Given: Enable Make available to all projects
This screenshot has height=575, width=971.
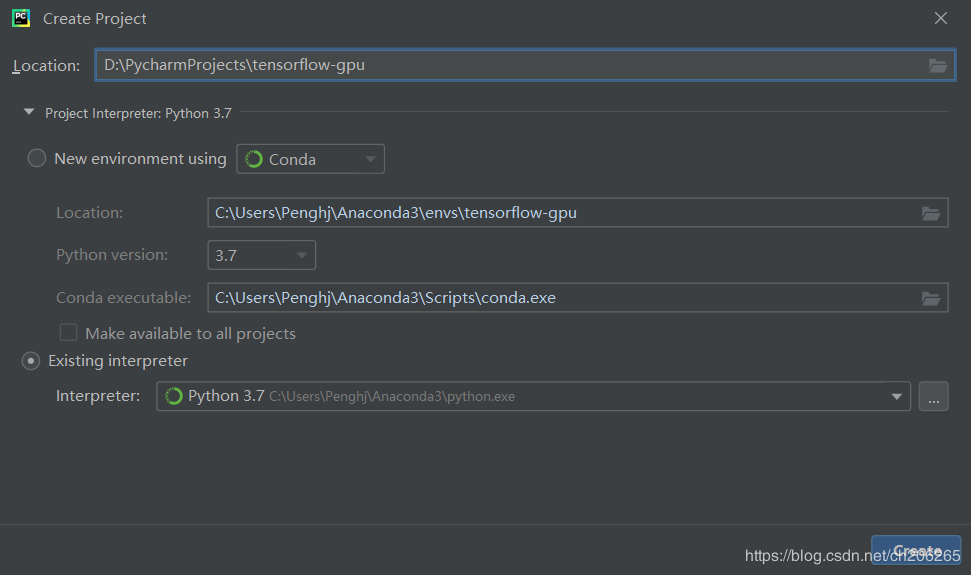Looking at the screenshot, I should (x=69, y=333).
